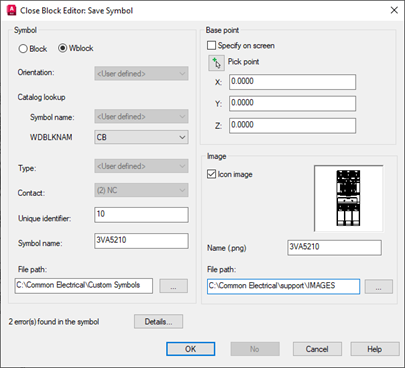
Task: Click the base point Z field
Action: click(292, 126)
